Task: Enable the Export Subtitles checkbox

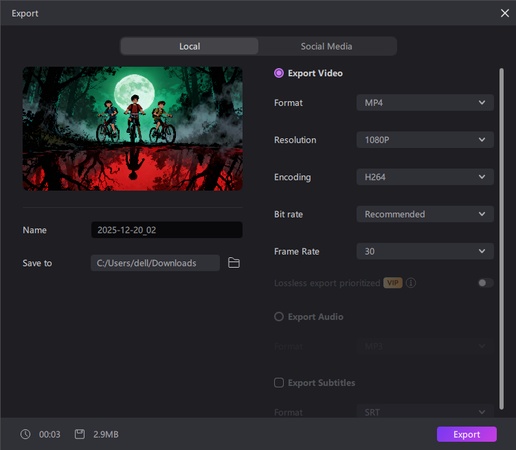Action: click(x=279, y=382)
